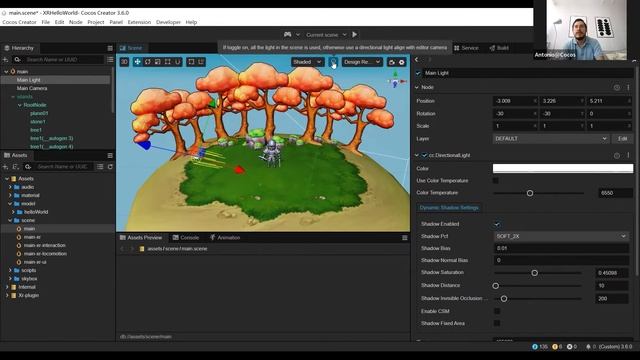
Task: Open the bottom panel menu icon
Action: point(404,238)
